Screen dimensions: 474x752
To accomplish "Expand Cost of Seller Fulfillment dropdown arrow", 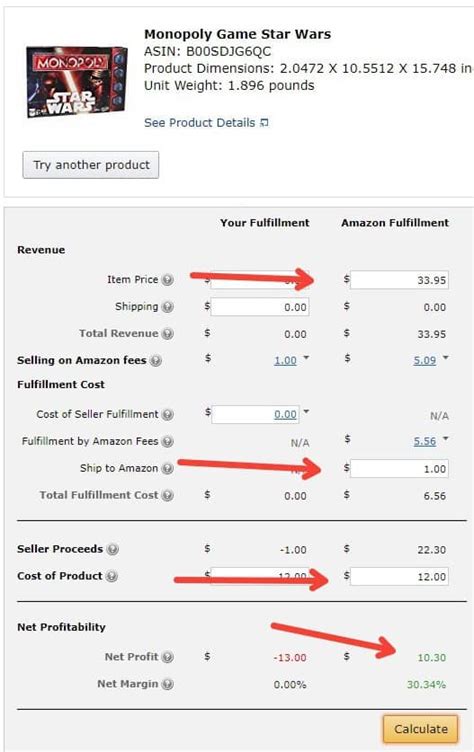I will coord(307,411).
